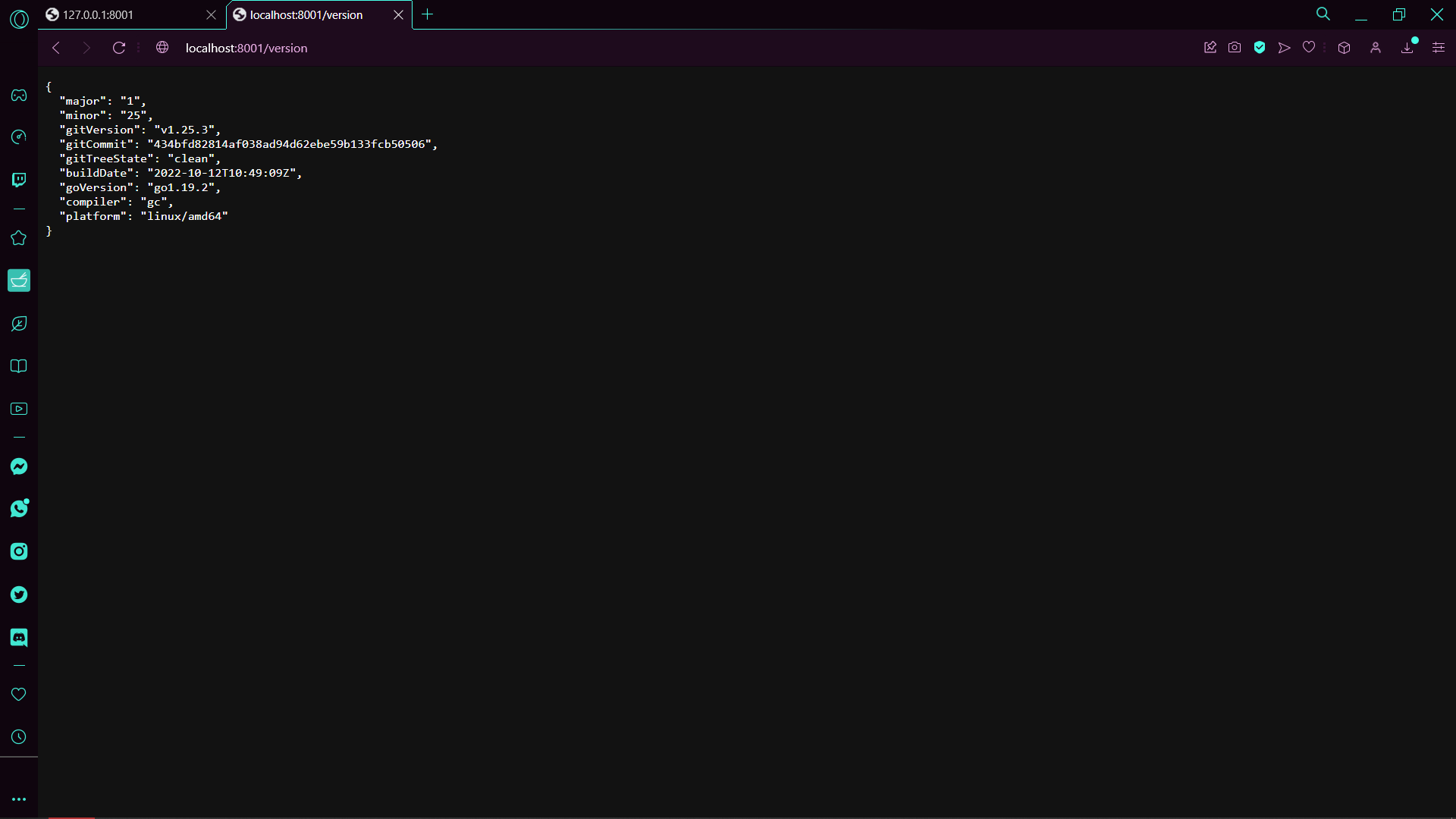This screenshot has width=1456, height=819.
Task: Open History clock icon in sidebar
Action: [19, 737]
